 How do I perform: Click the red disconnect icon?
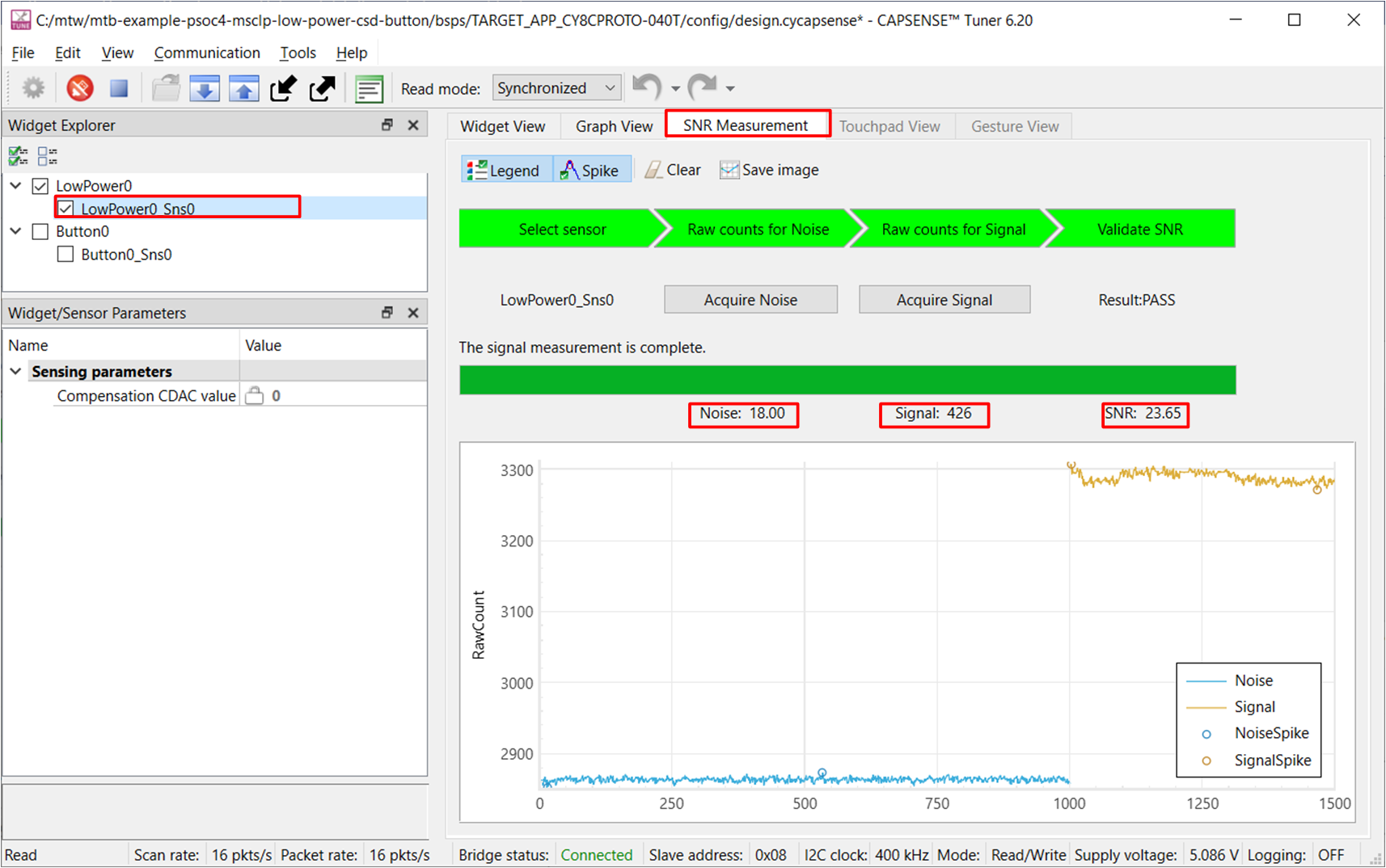[80, 88]
